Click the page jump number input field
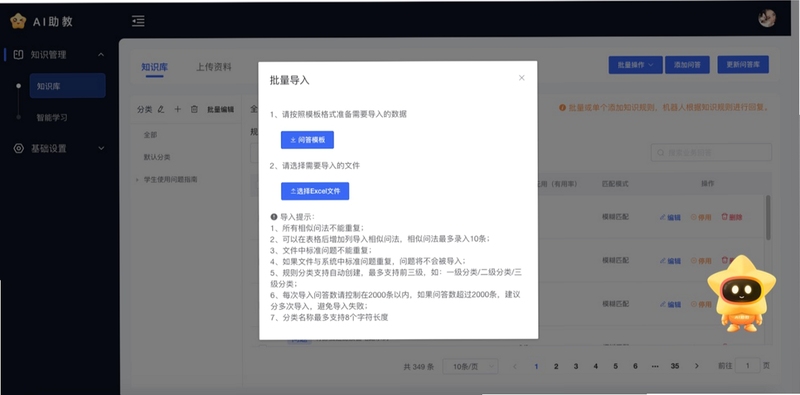800x395 pixels. coord(747,366)
